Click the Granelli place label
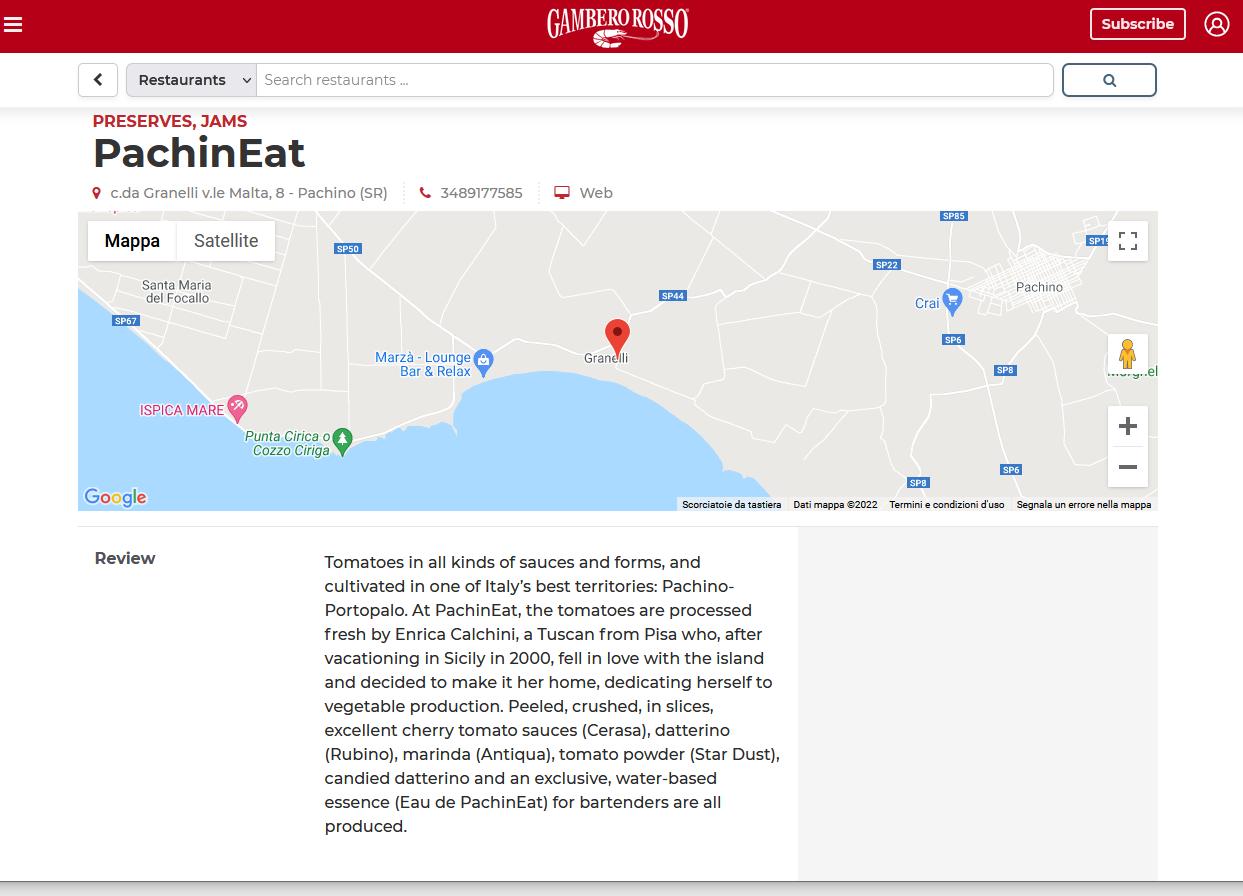Viewport: 1243px width, 896px height. pyautogui.click(x=606, y=358)
